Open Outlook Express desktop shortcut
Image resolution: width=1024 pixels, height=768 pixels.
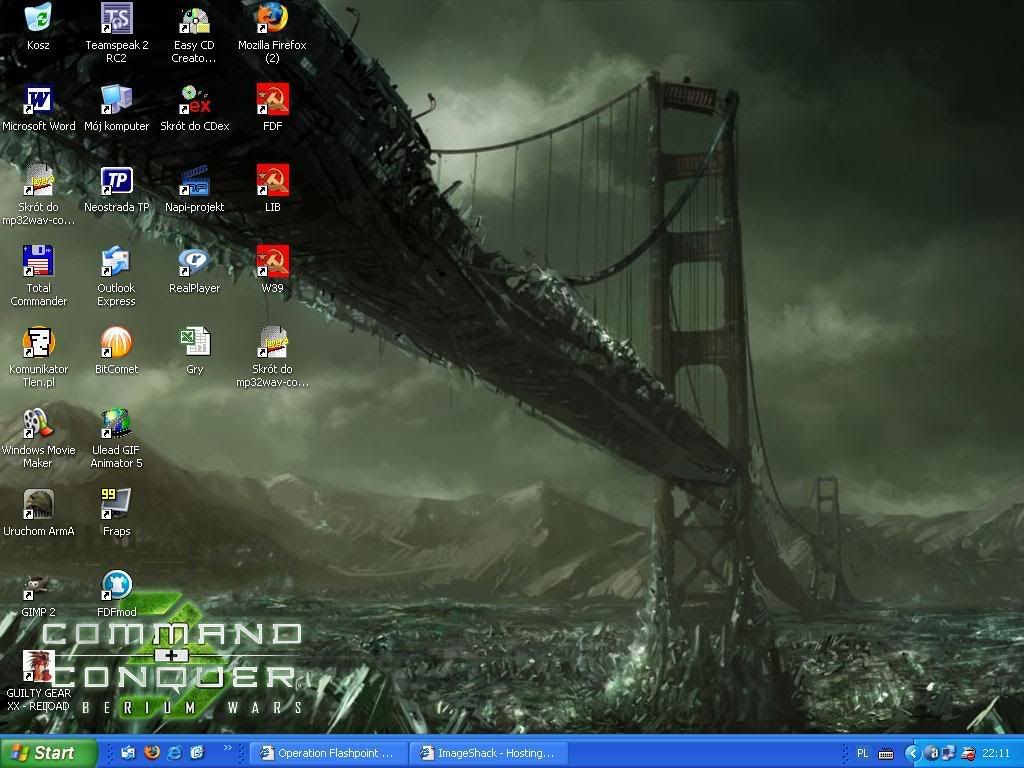tap(116, 261)
